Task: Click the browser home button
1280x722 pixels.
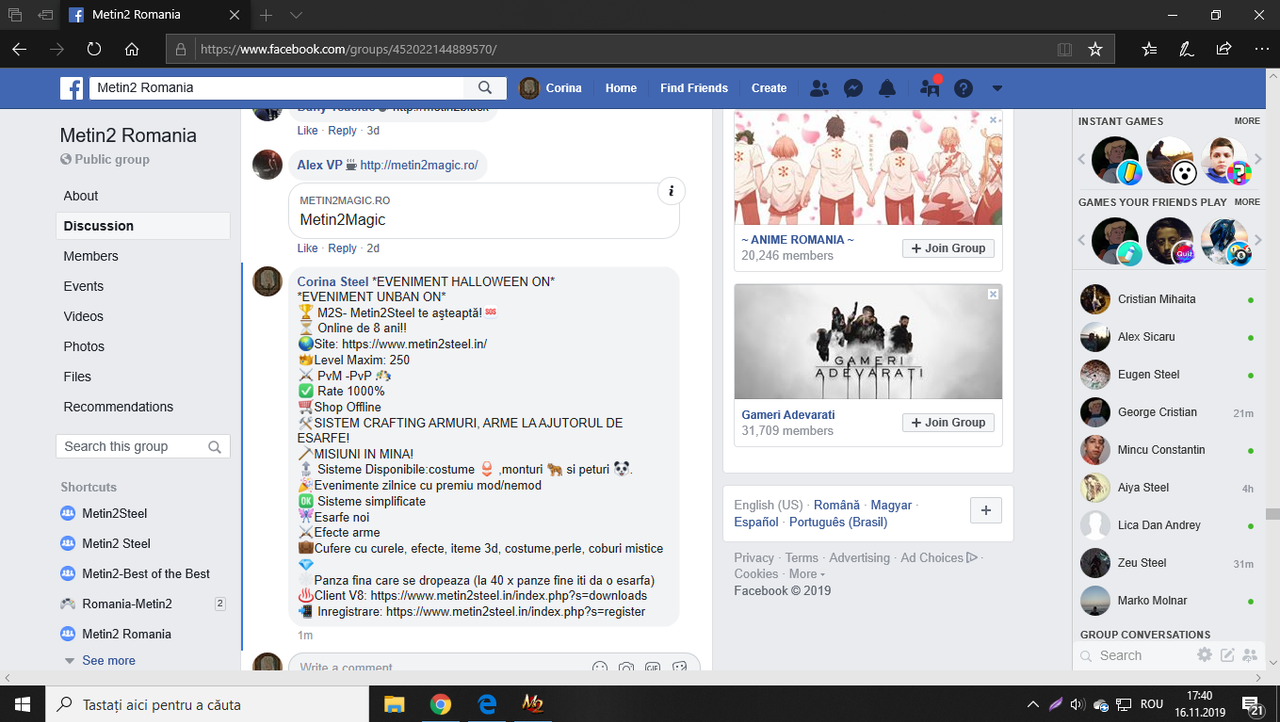Action: coord(132,49)
